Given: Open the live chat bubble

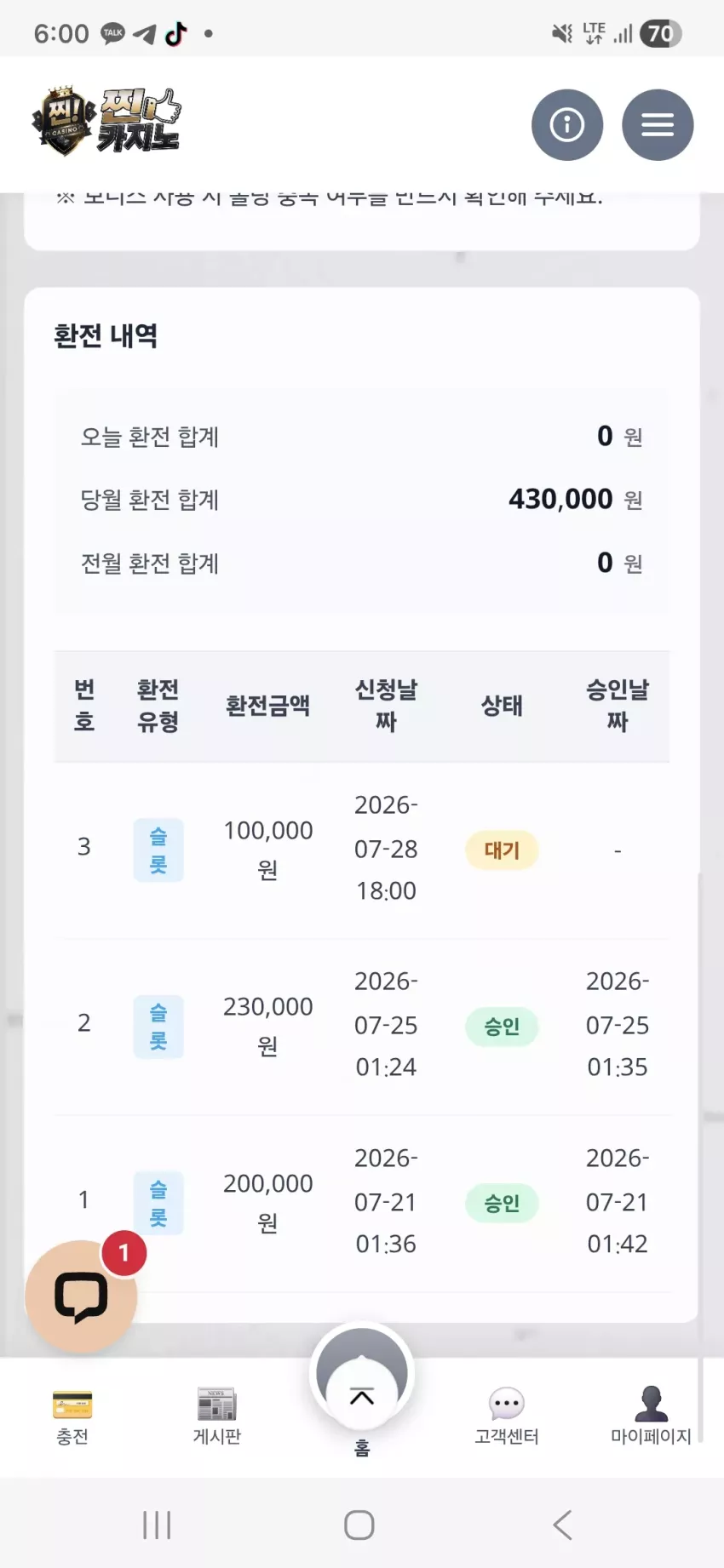Looking at the screenshot, I should (x=82, y=1296).
